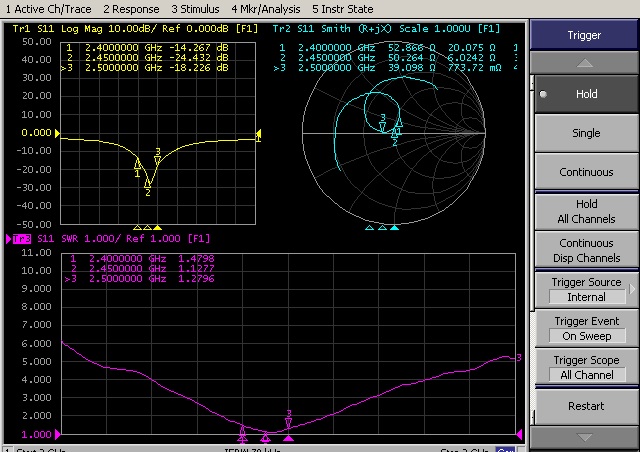
Task: Click active marker triangle below Log Mag plot
Action: point(158,227)
